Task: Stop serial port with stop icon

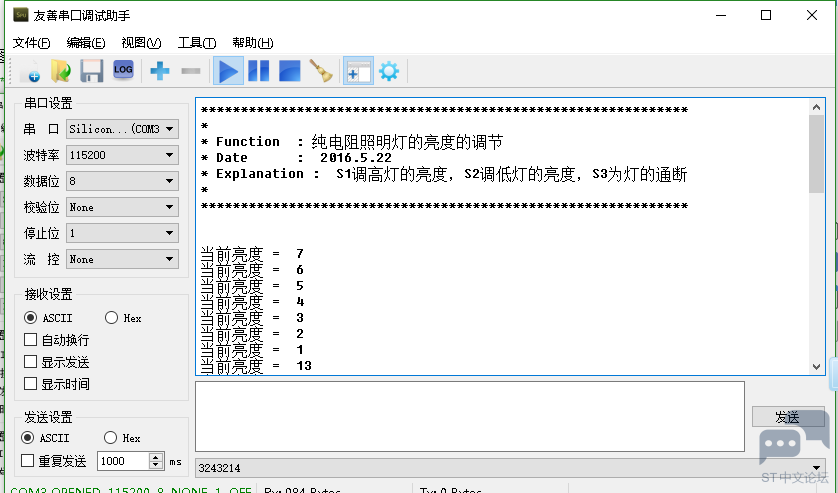Action: (290, 71)
